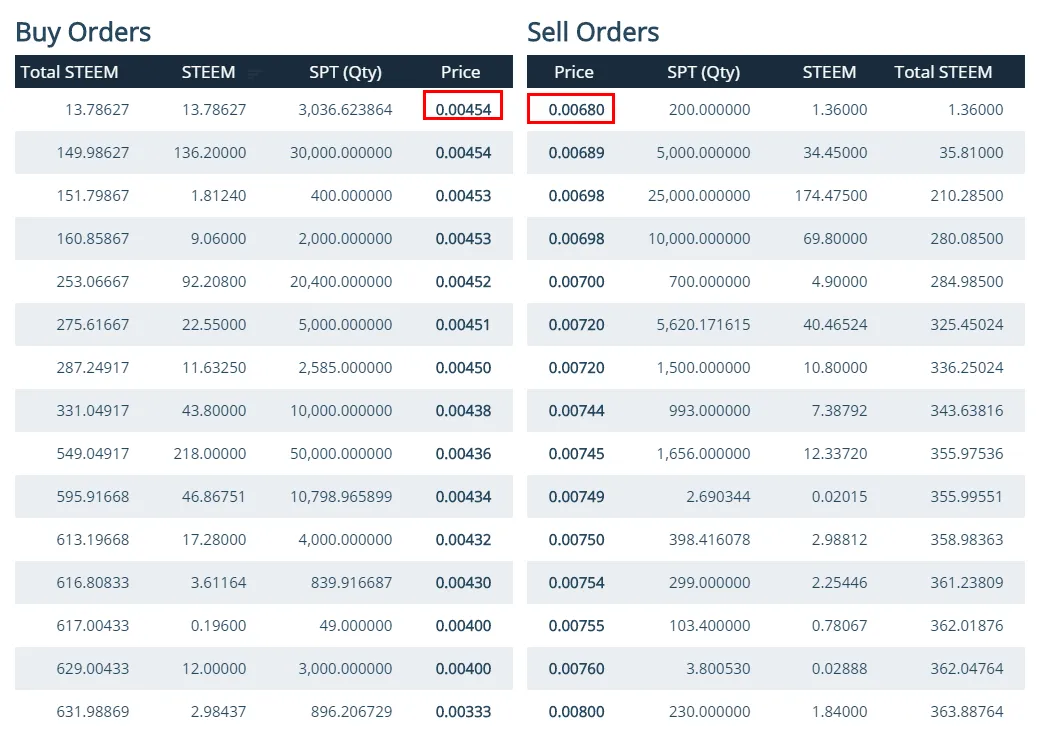Click the 0.00689 sell order price
Image resolution: width=1063 pixels, height=747 pixels.
click(x=577, y=153)
